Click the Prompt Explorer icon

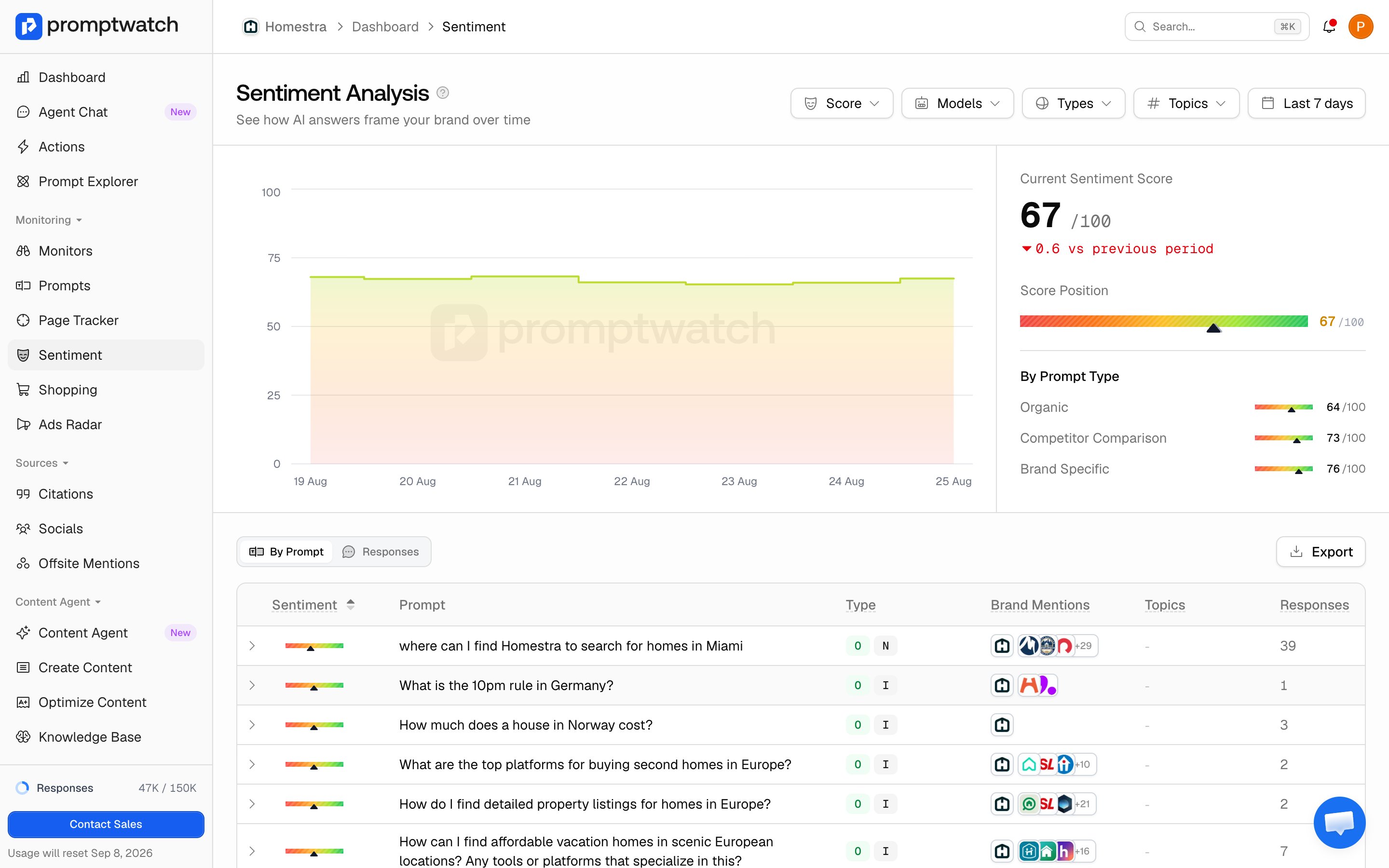[23, 181]
